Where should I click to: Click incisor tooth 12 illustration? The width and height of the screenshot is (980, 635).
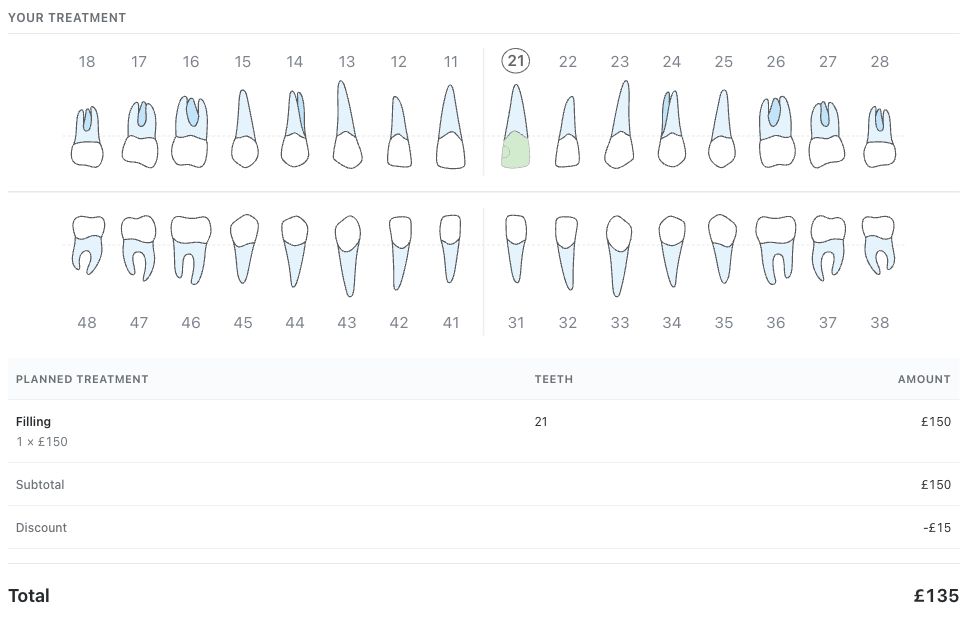point(399,132)
